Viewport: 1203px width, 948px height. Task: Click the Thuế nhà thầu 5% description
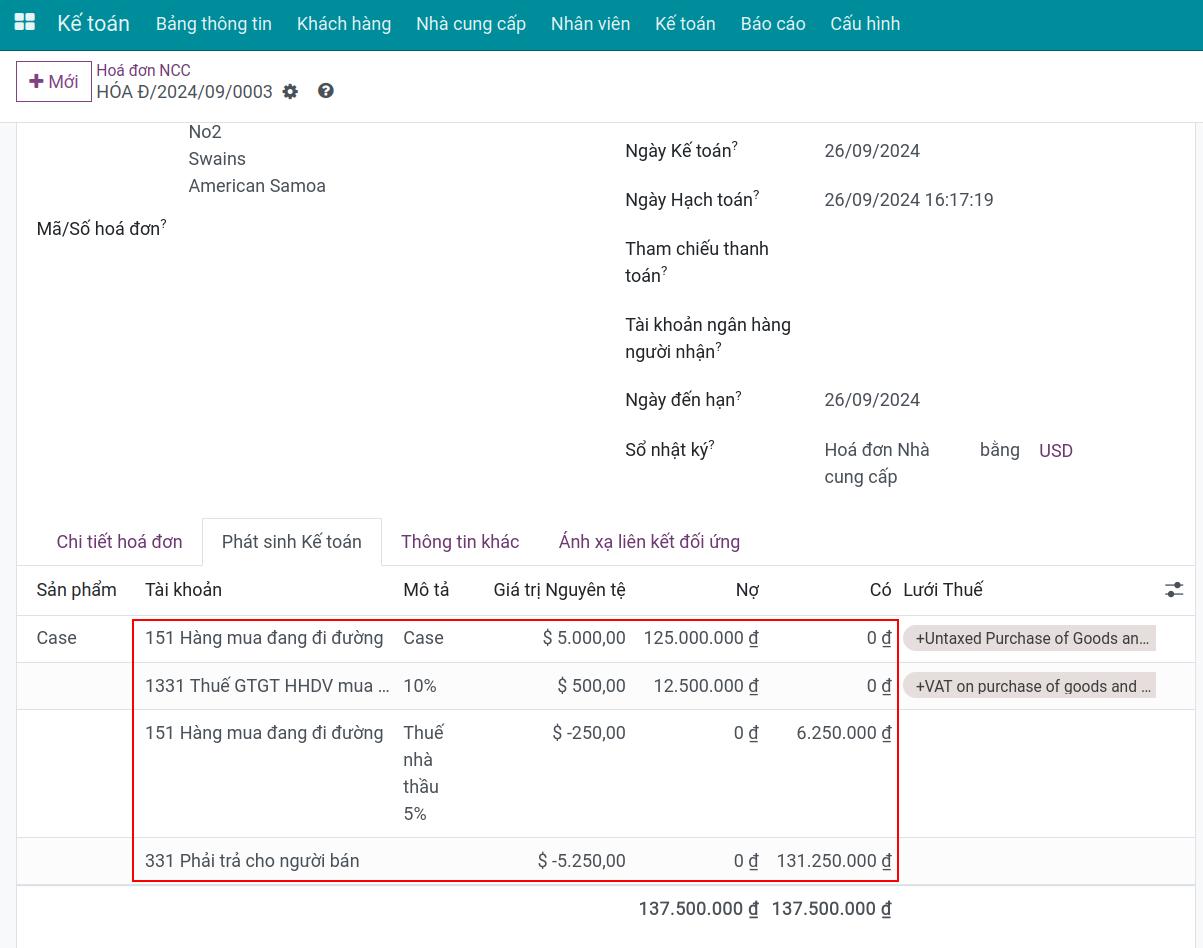point(424,774)
